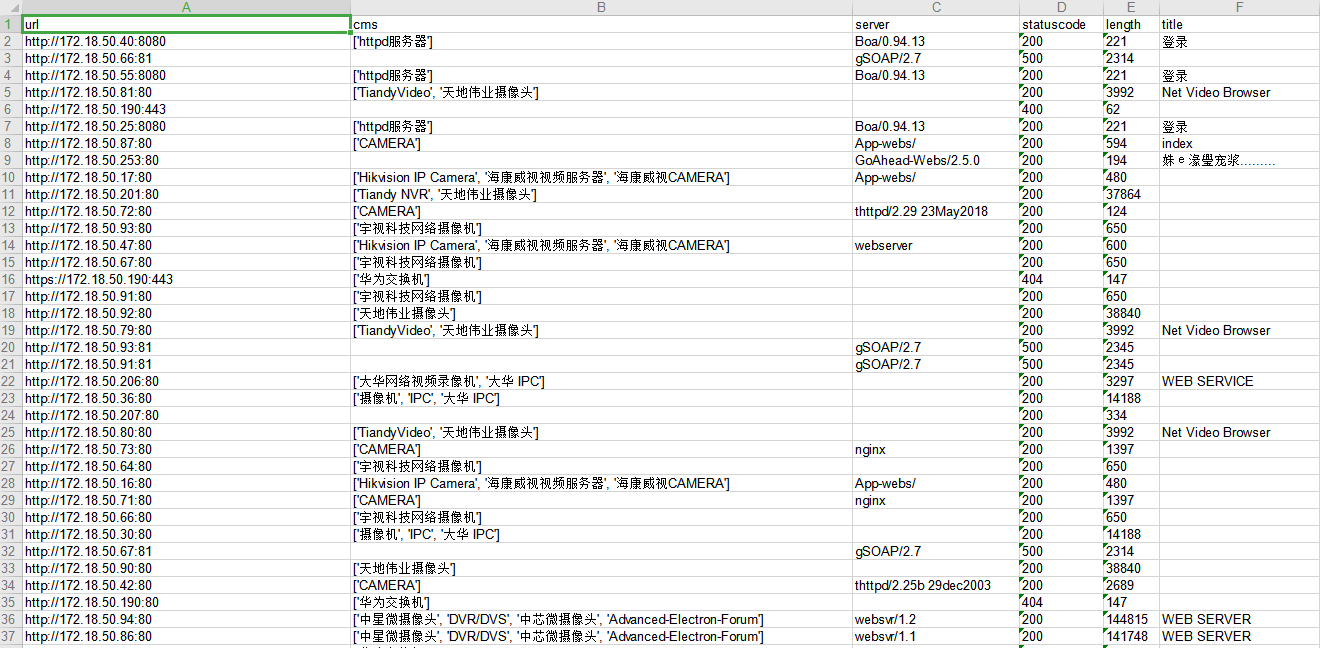Select the length cell 141748

click(1131, 636)
